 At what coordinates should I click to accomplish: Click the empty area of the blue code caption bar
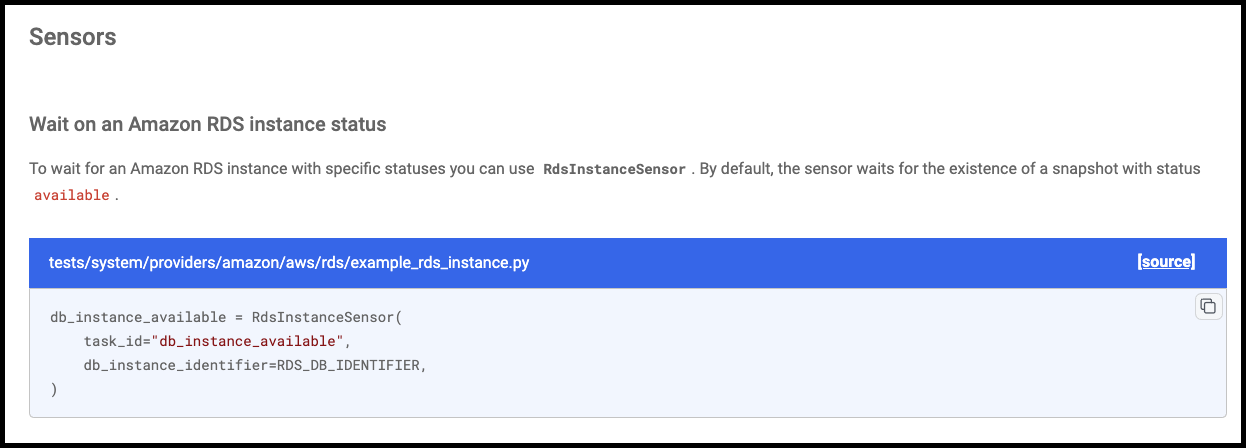pyautogui.click(x=830, y=262)
